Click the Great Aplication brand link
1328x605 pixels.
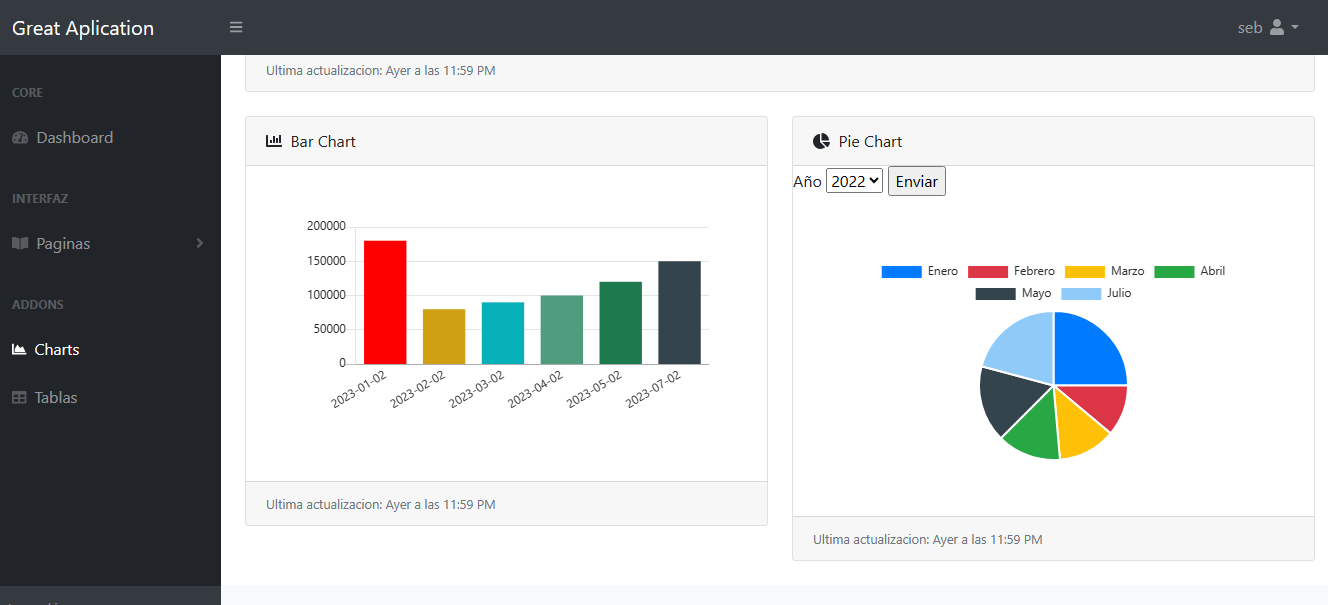pyautogui.click(x=83, y=28)
